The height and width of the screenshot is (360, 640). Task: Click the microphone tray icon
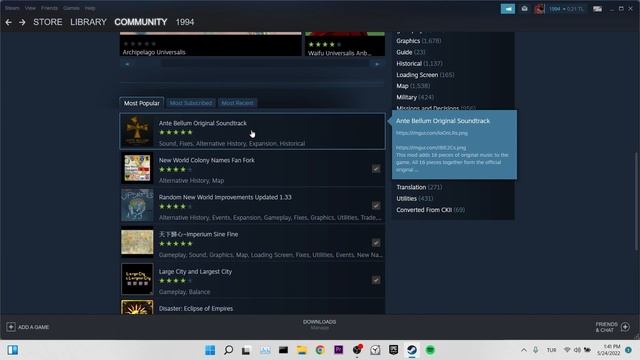tap(536, 350)
